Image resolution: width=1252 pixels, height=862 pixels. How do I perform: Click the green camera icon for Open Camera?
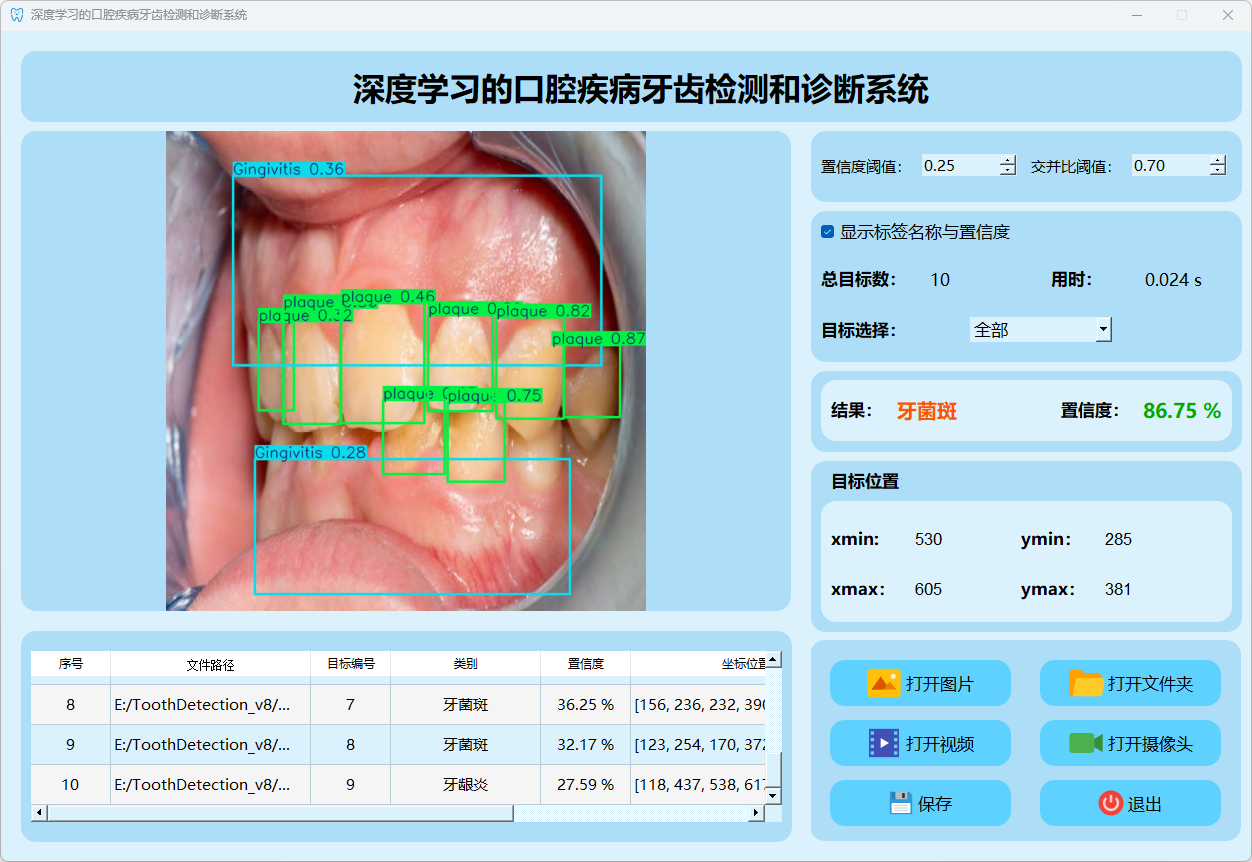tap(1085, 743)
